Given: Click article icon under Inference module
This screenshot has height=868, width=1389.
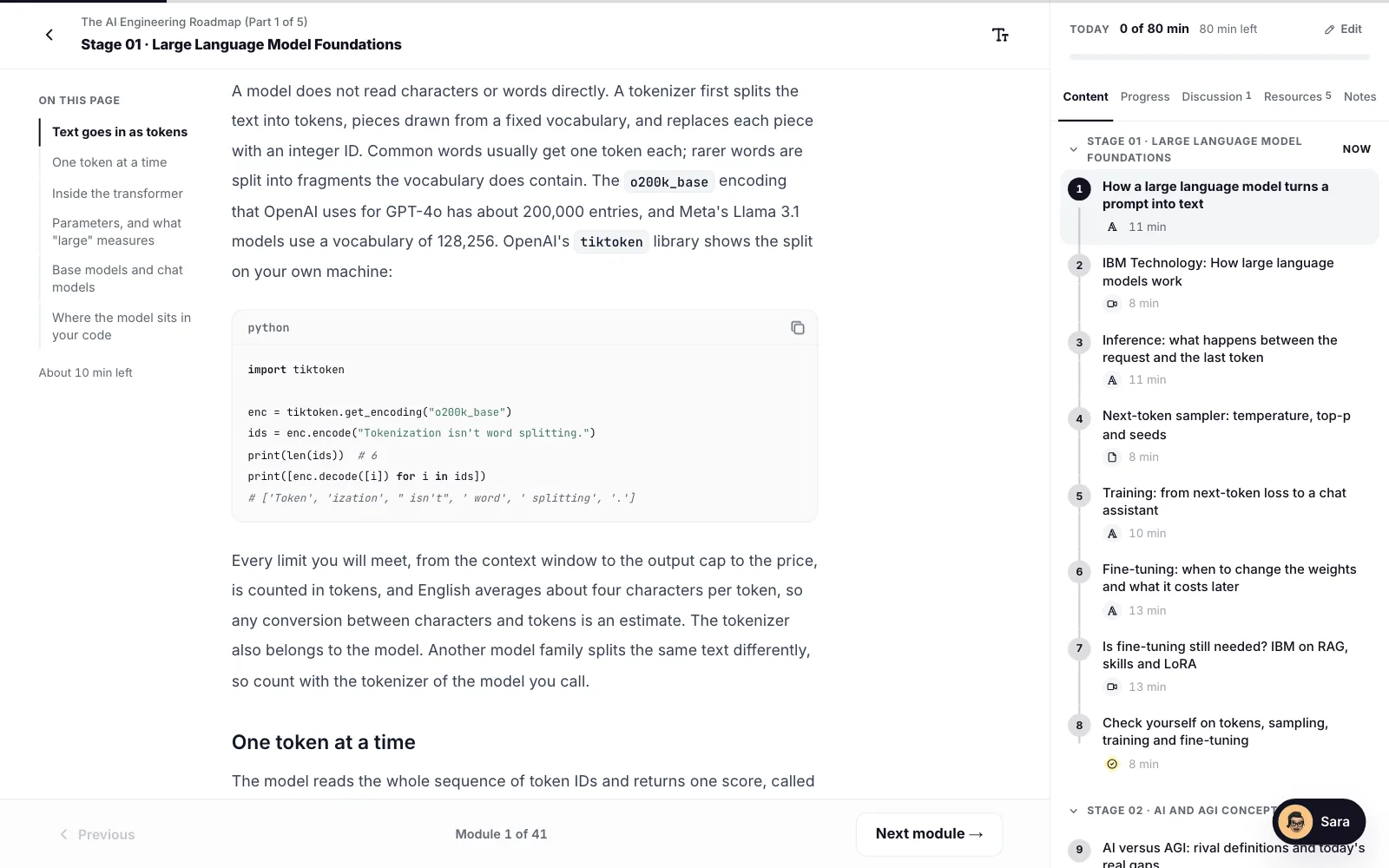Looking at the screenshot, I should (1112, 379).
